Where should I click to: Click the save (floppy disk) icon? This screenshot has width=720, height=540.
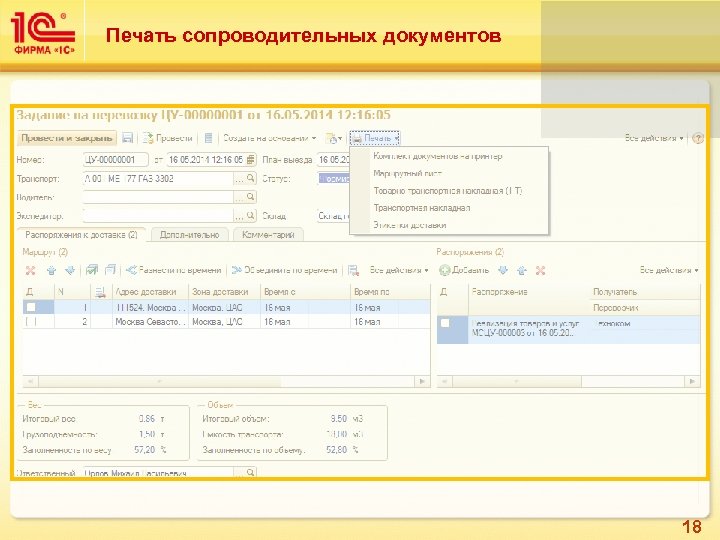pos(128,138)
